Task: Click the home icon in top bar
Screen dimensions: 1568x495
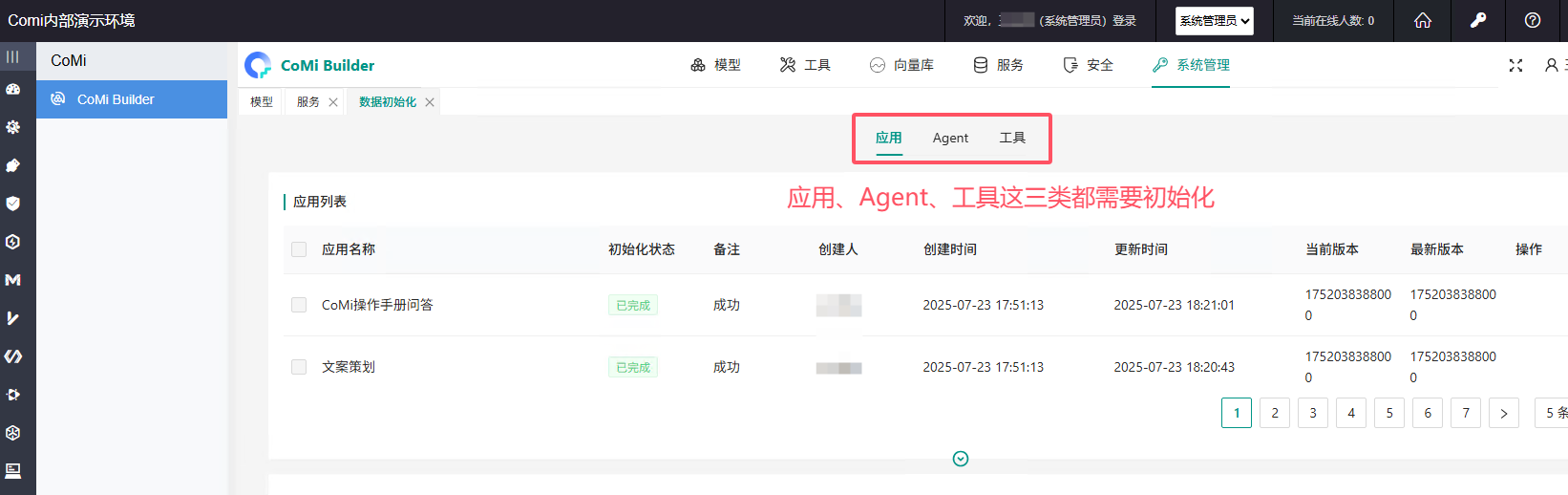Action: click(x=1423, y=20)
